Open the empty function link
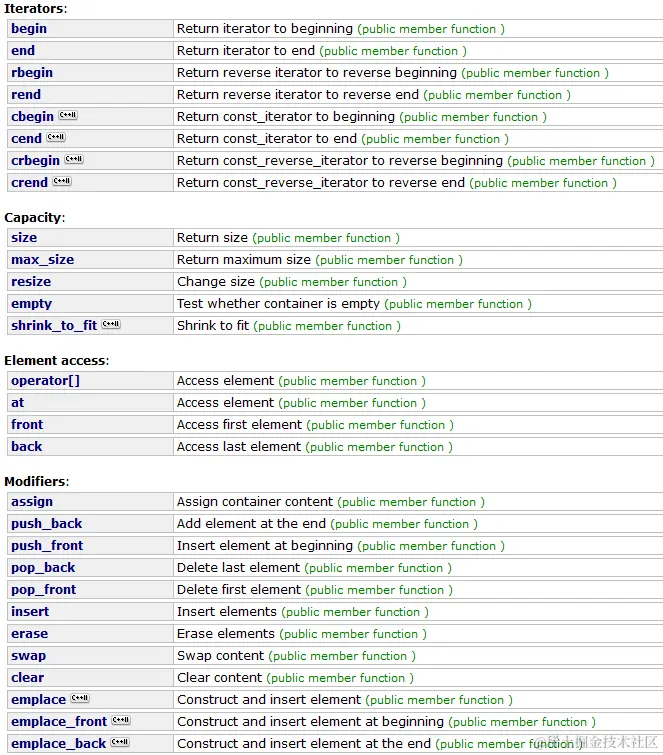This screenshot has height=755, width=663. [x=31, y=304]
